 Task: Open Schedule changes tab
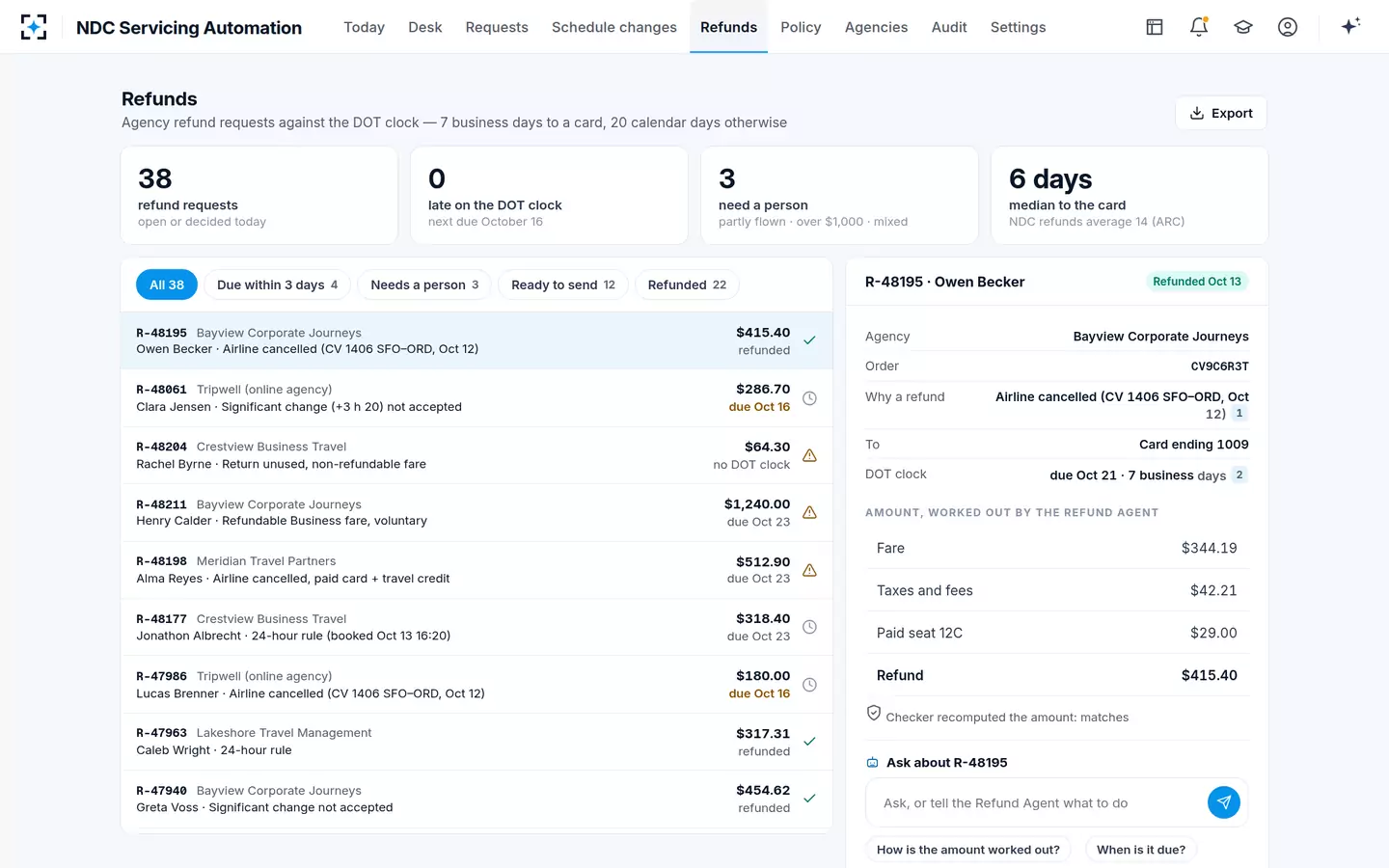click(614, 27)
